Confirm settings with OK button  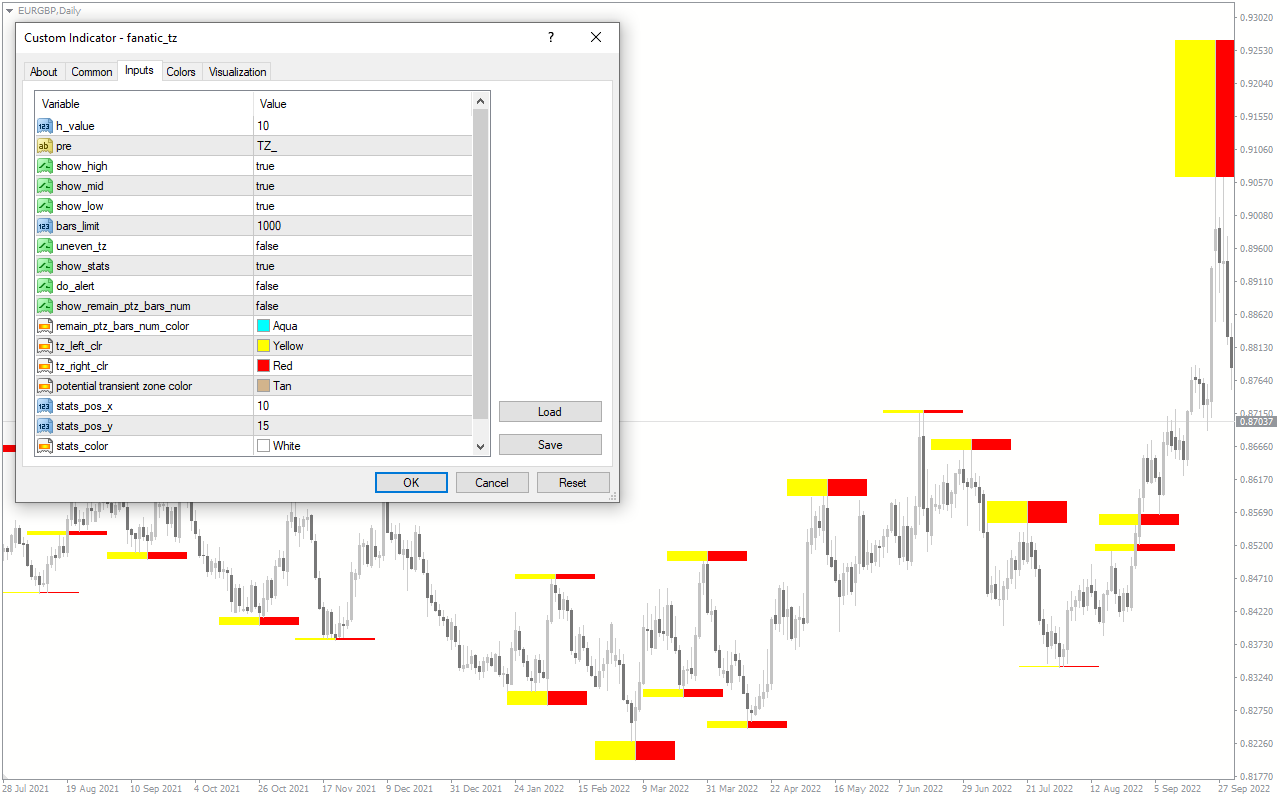click(x=411, y=483)
